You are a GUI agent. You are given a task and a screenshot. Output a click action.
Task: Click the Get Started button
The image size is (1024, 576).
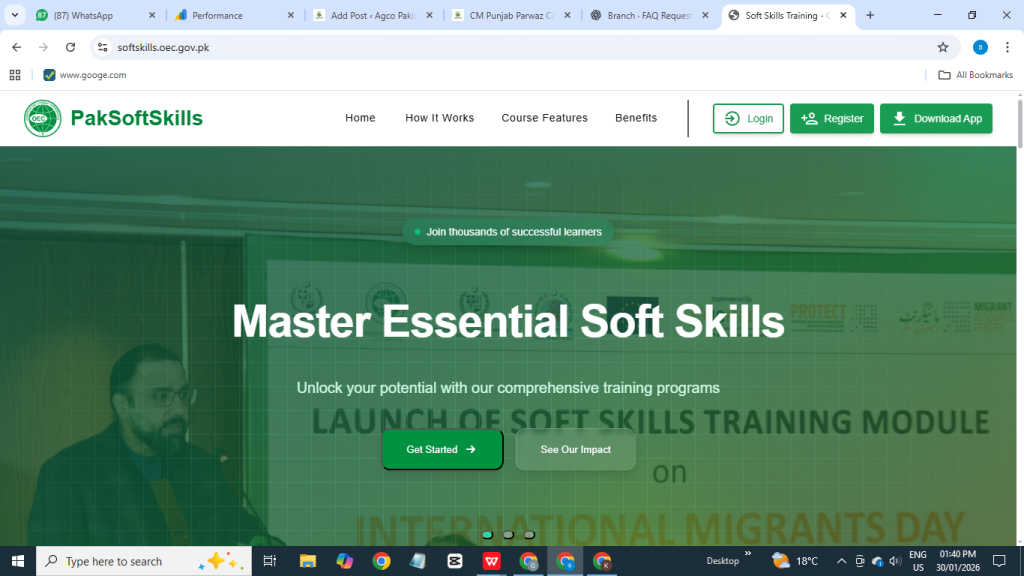tap(441, 449)
